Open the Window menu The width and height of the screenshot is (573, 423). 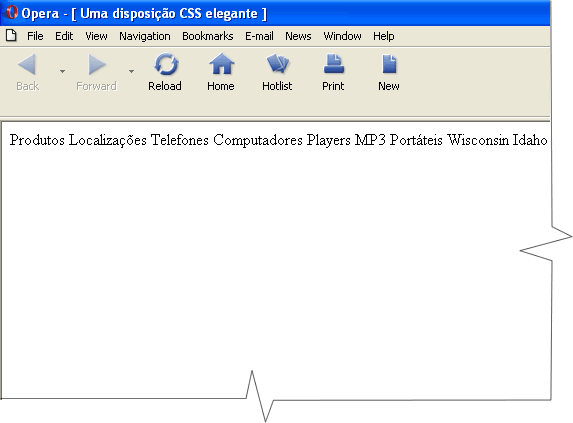coord(342,36)
